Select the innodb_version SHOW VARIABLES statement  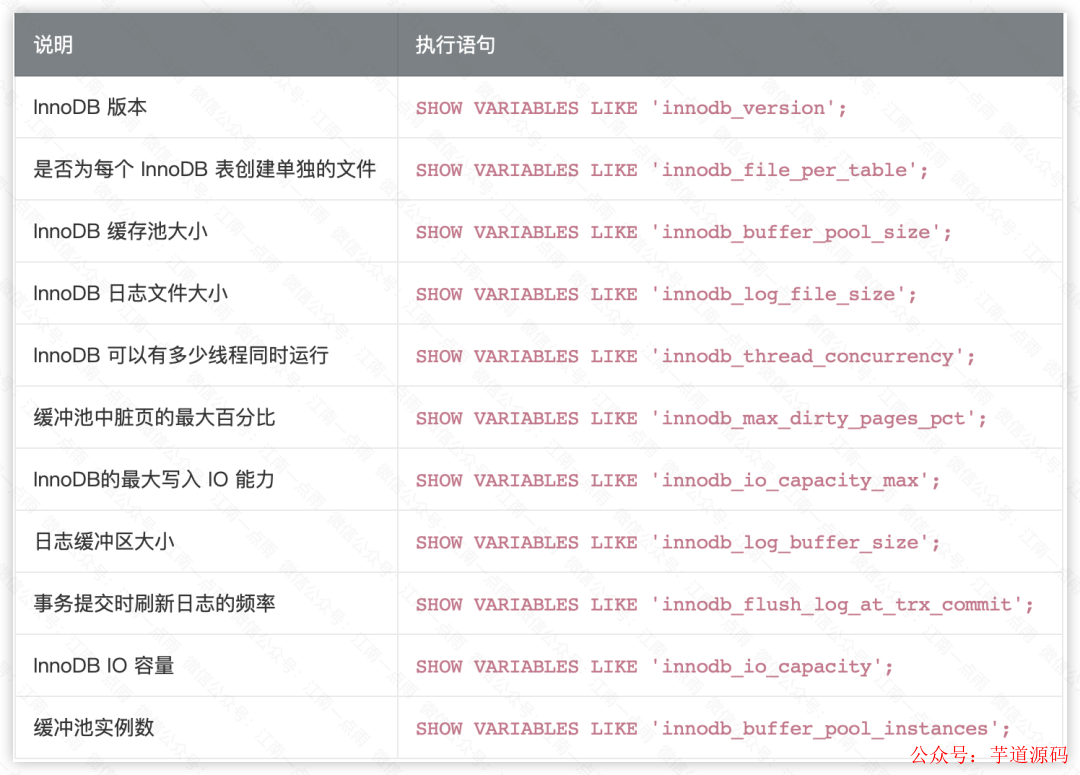pyautogui.click(x=631, y=108)
